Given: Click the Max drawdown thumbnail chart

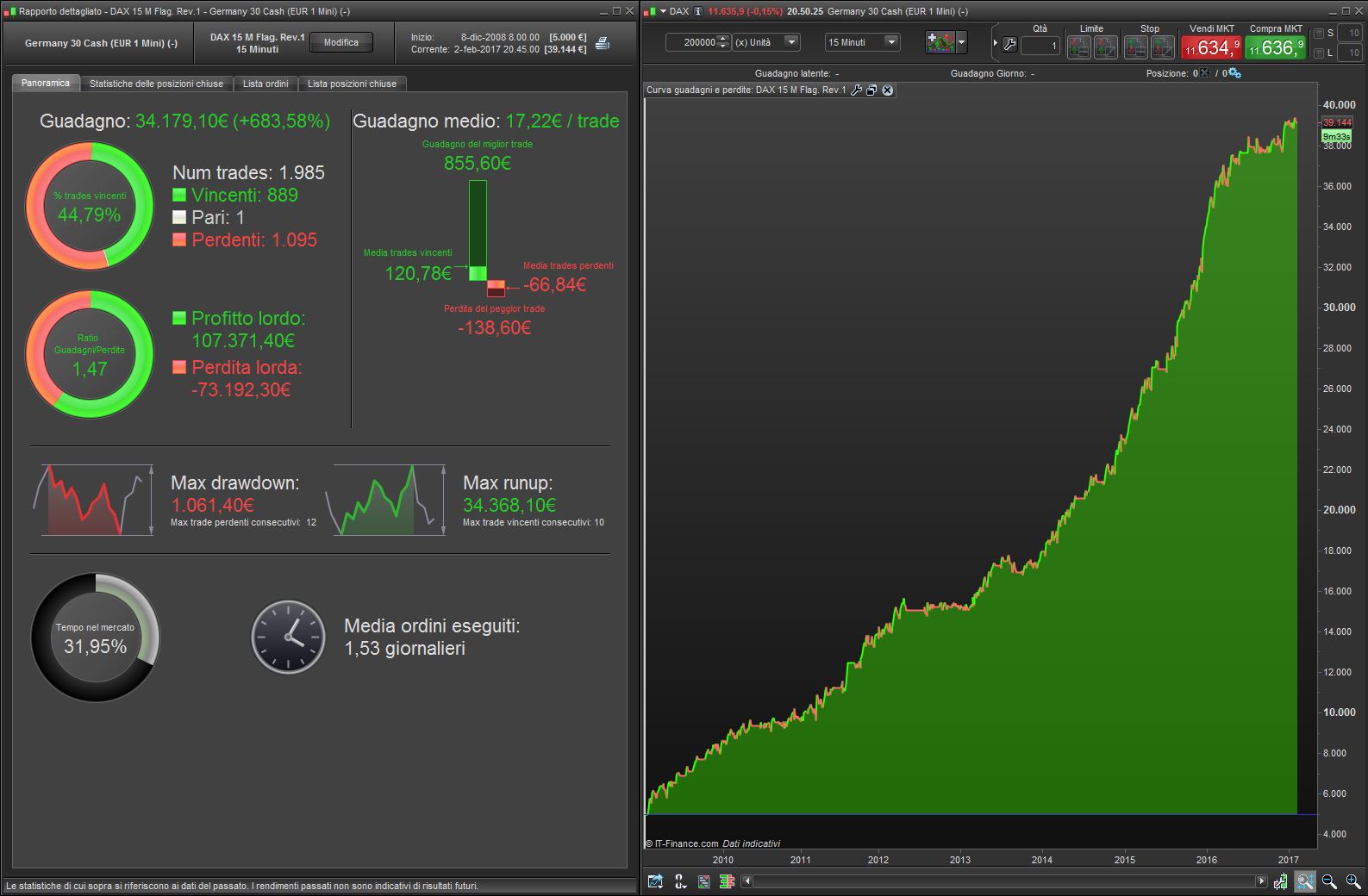Looking at the screenshot, I should pos(93,501).
